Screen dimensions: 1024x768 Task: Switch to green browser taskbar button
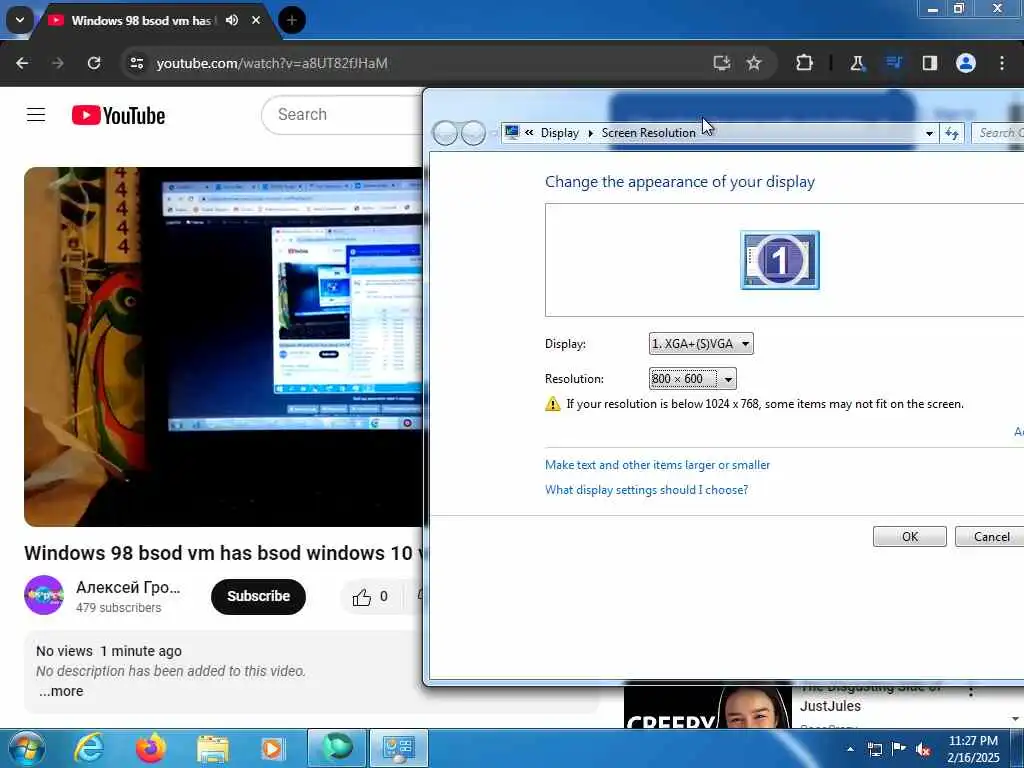tap(337, 748)
